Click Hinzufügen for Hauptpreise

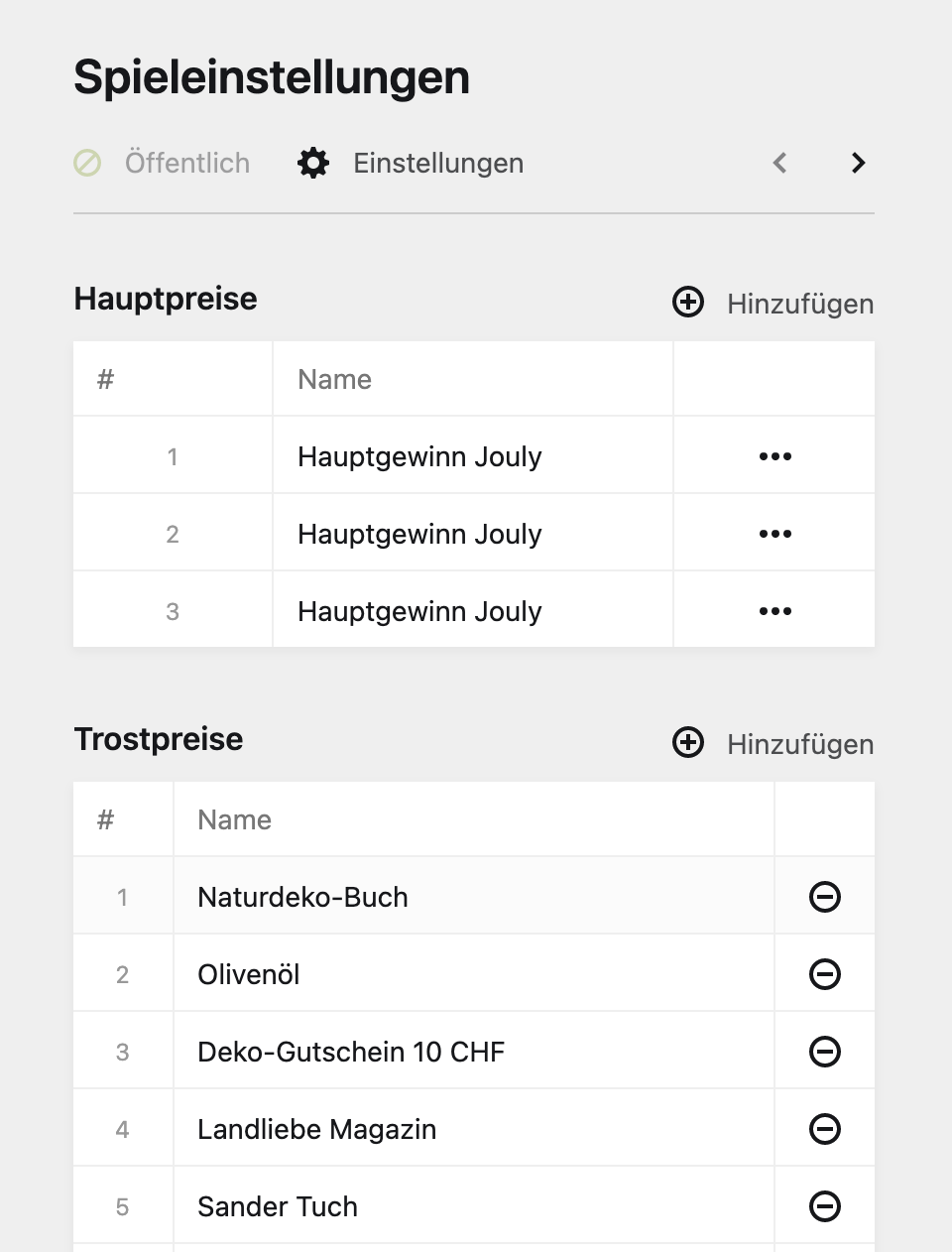pyautogui.click(x=799, y=304)
